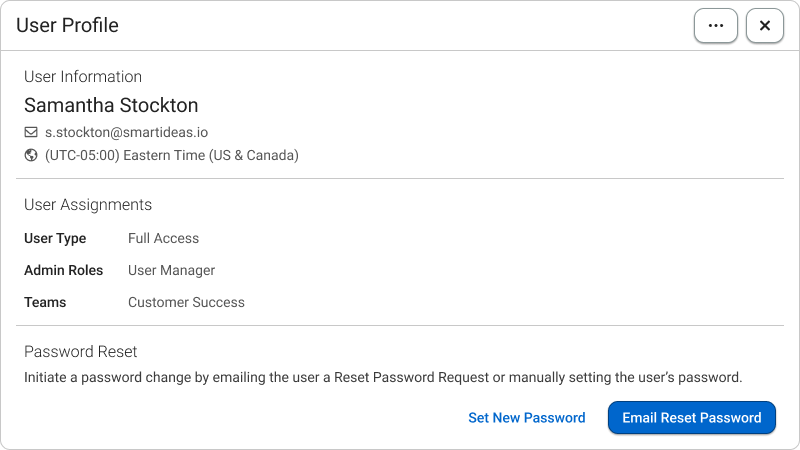Select the s.stockton@smartideas.io email address
800x450 pixels.
127,132
